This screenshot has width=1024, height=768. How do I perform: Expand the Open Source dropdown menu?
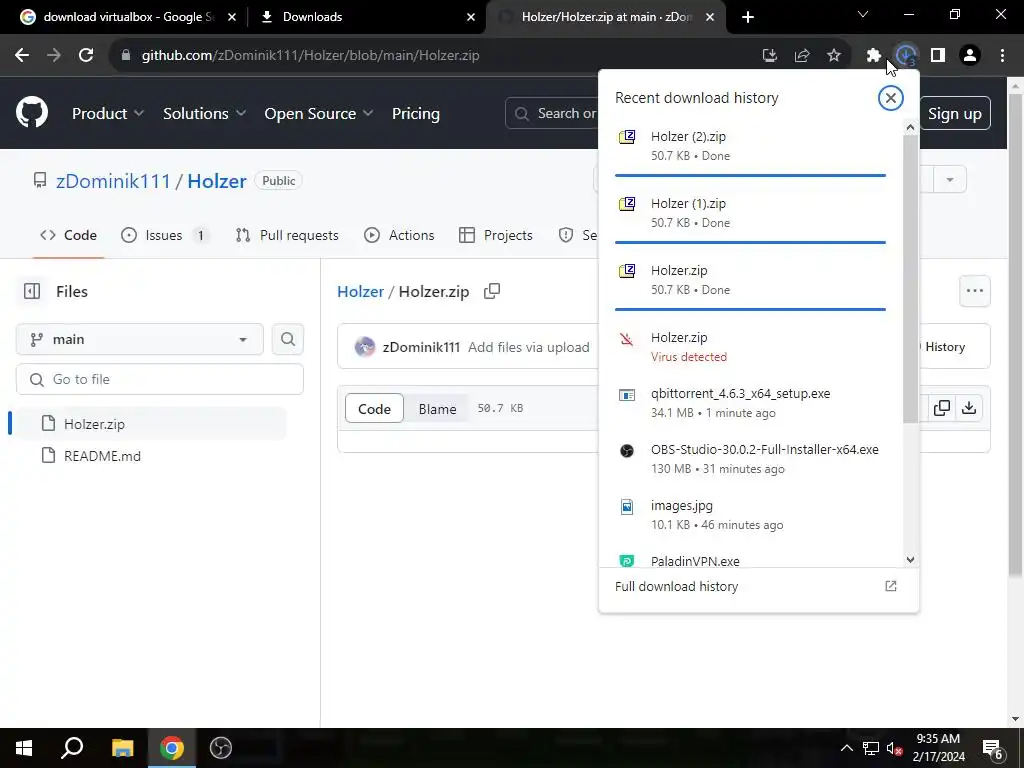319,113
